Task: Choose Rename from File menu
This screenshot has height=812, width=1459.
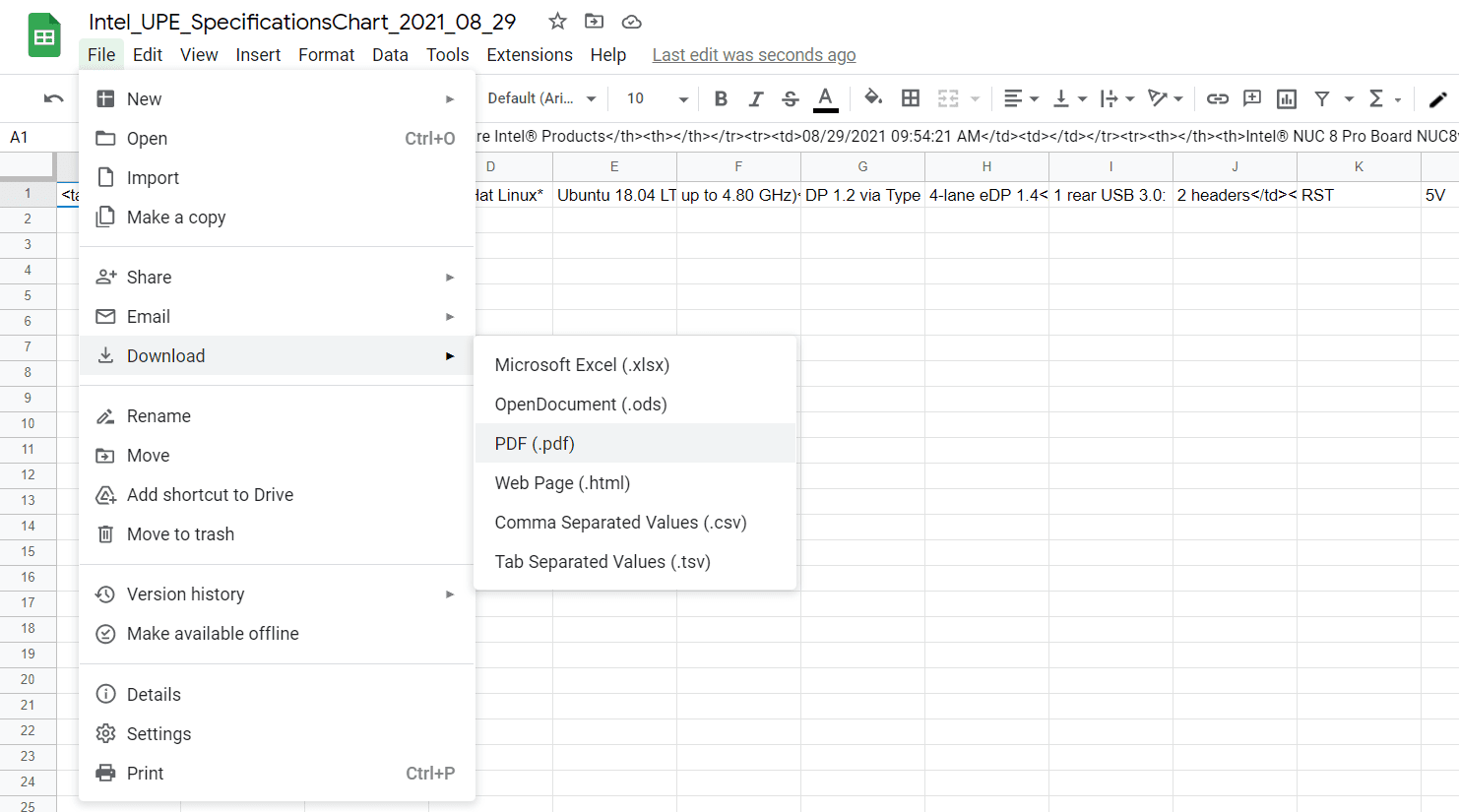Action: tap(277, 415)
